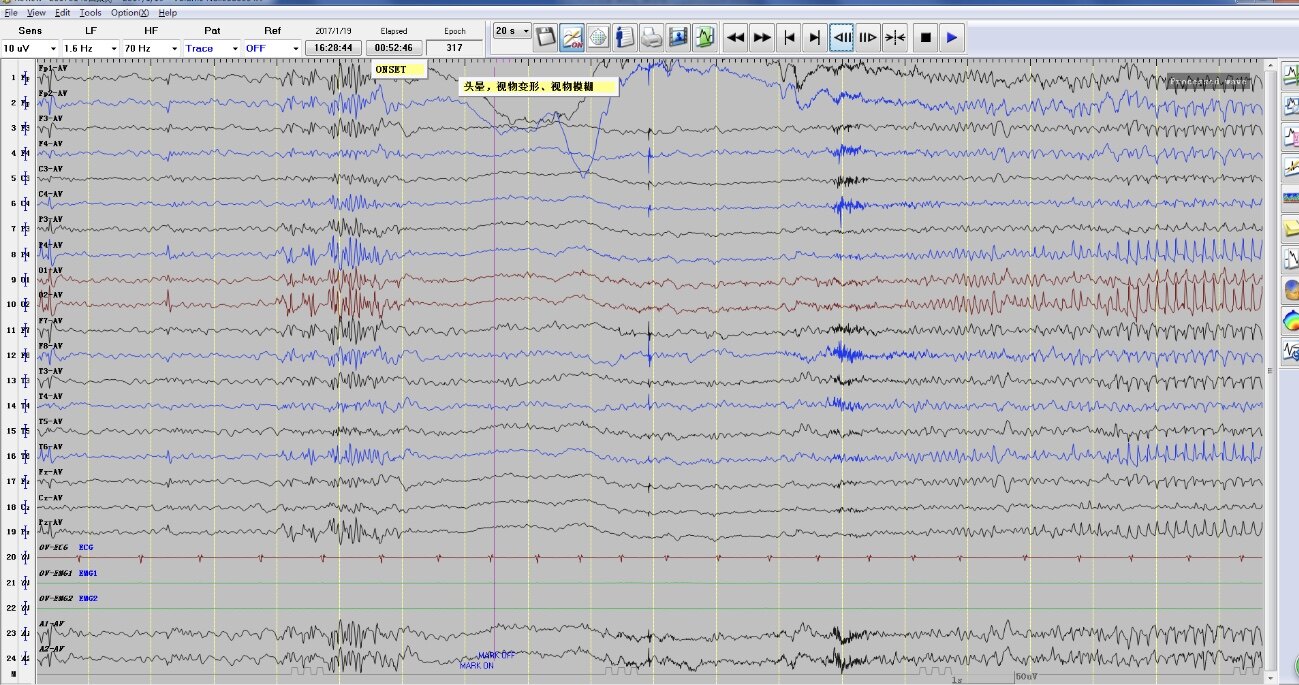
Task: Open the Option(X) menu
Action: coord(130,13)
